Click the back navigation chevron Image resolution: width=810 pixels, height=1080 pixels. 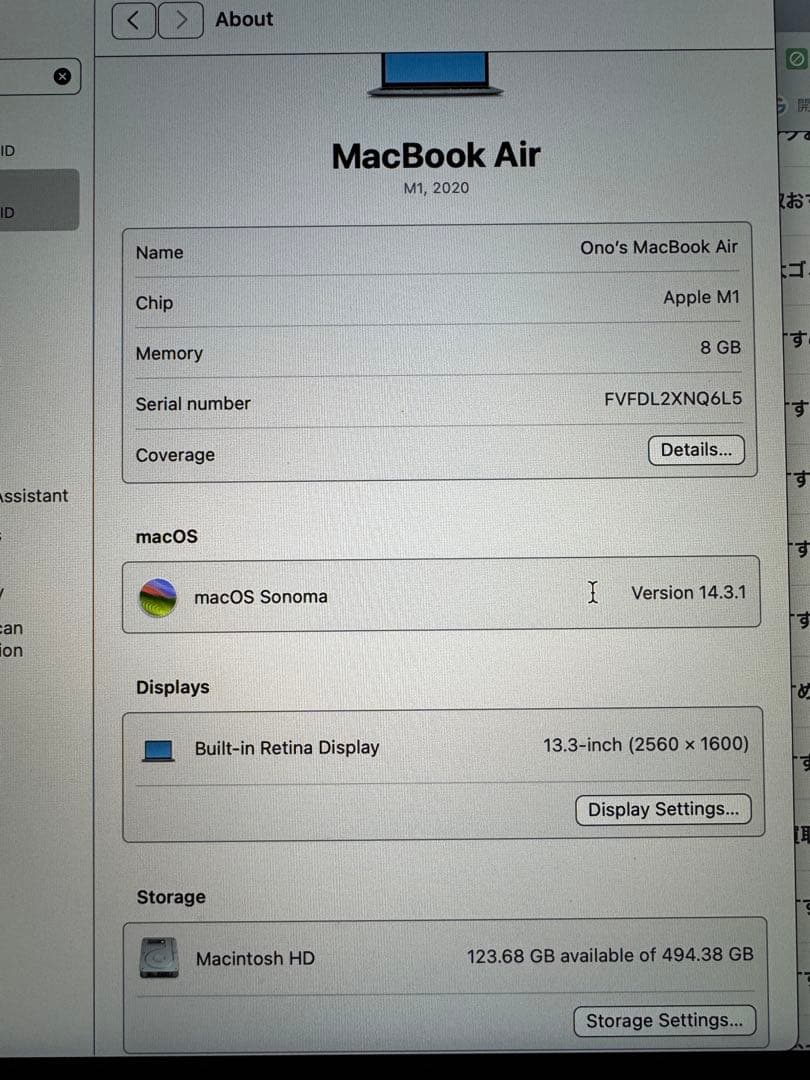click(x=133, y=20)
